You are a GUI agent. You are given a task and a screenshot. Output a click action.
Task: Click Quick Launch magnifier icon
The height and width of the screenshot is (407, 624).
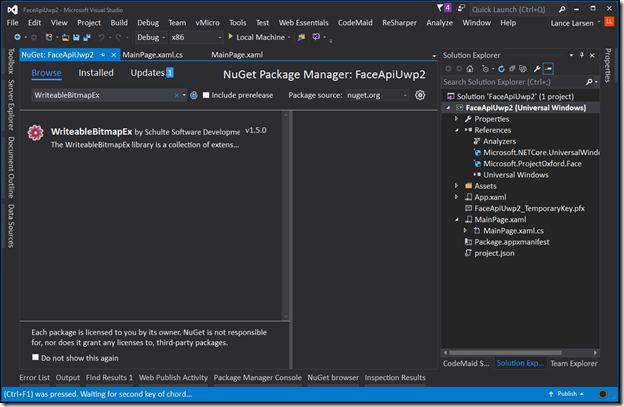point(562,9)
